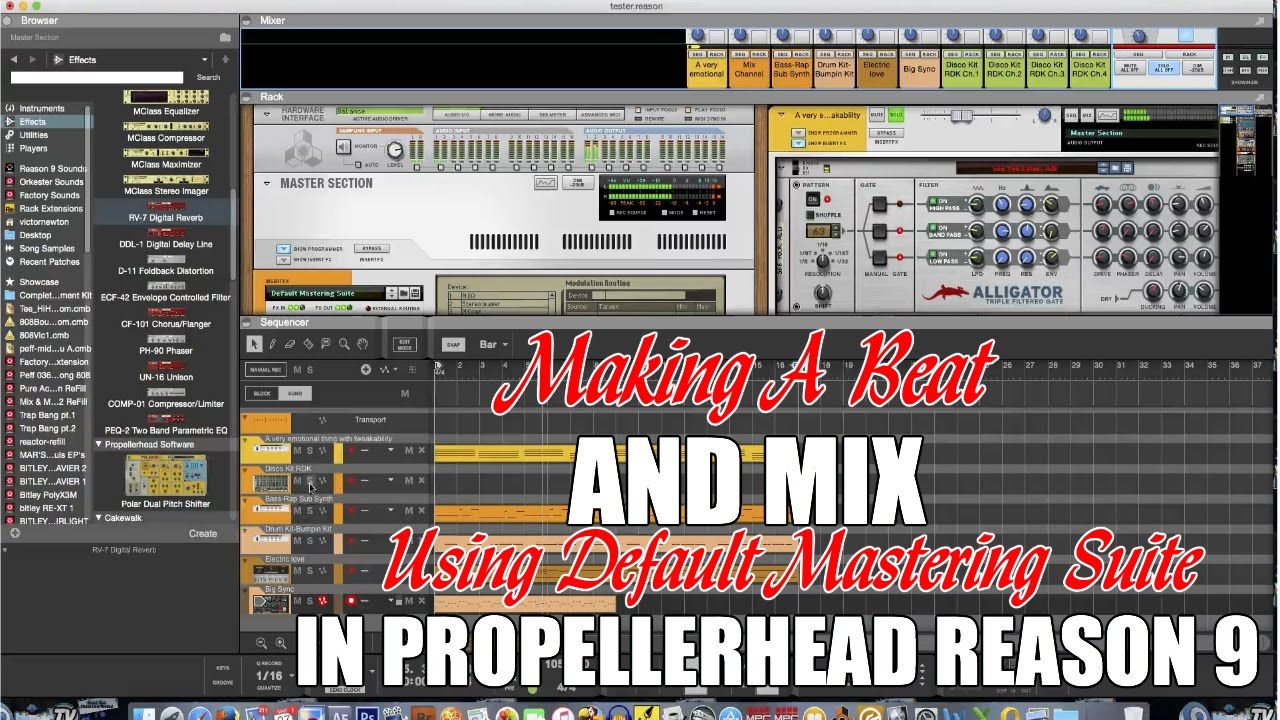Viewport: 1280px width, 720px height.
Task: Click the monitor speaker icon in Hardware Interface
Action: [343, 147]
